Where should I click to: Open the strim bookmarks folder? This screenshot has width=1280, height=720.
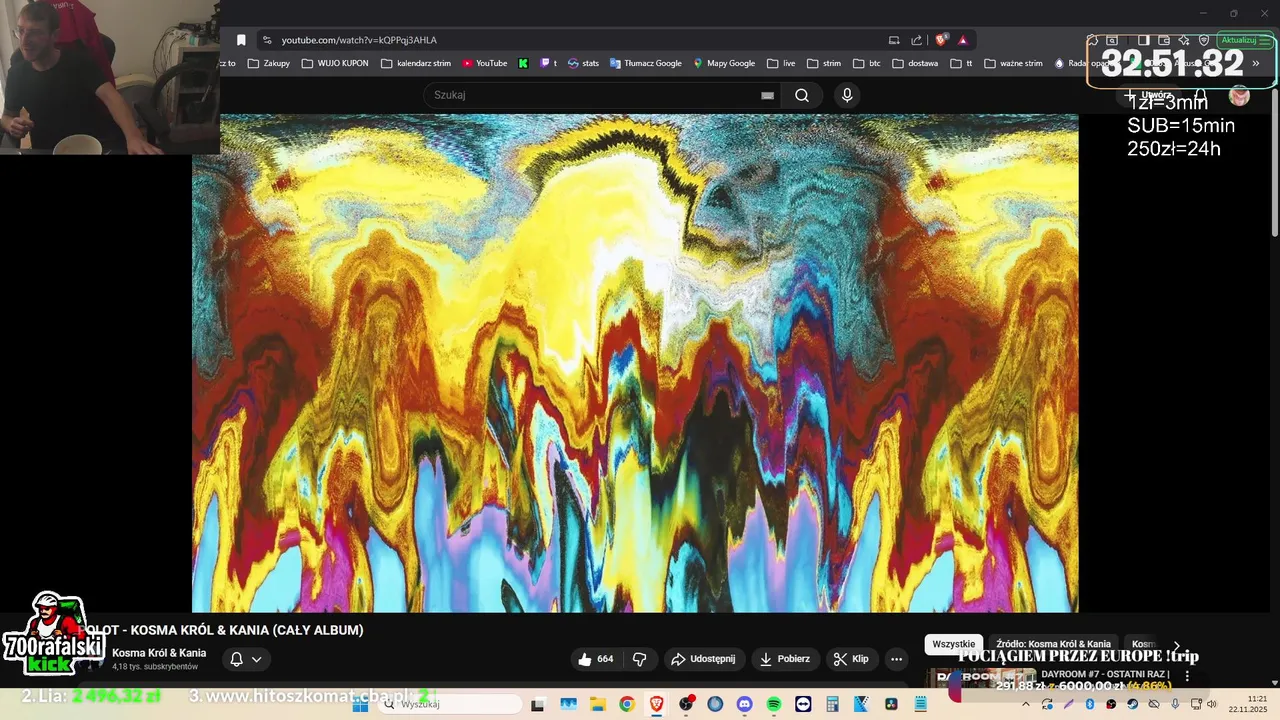pos(824,63)
